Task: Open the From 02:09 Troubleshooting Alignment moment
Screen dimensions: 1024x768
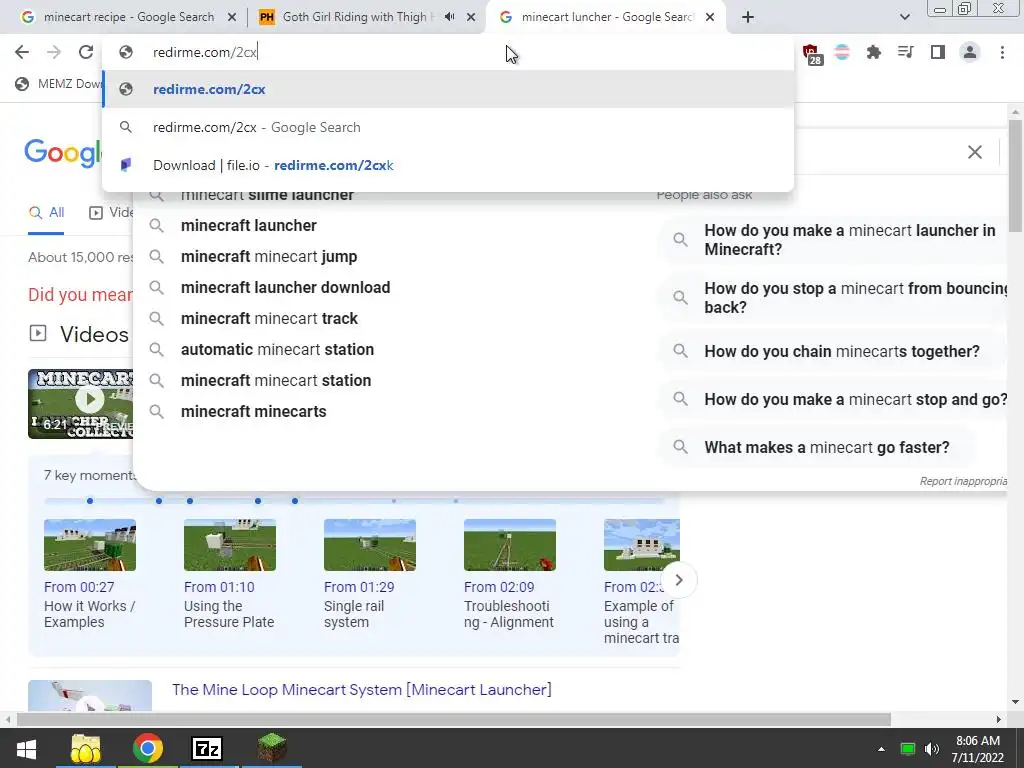Action: point(509,574)
